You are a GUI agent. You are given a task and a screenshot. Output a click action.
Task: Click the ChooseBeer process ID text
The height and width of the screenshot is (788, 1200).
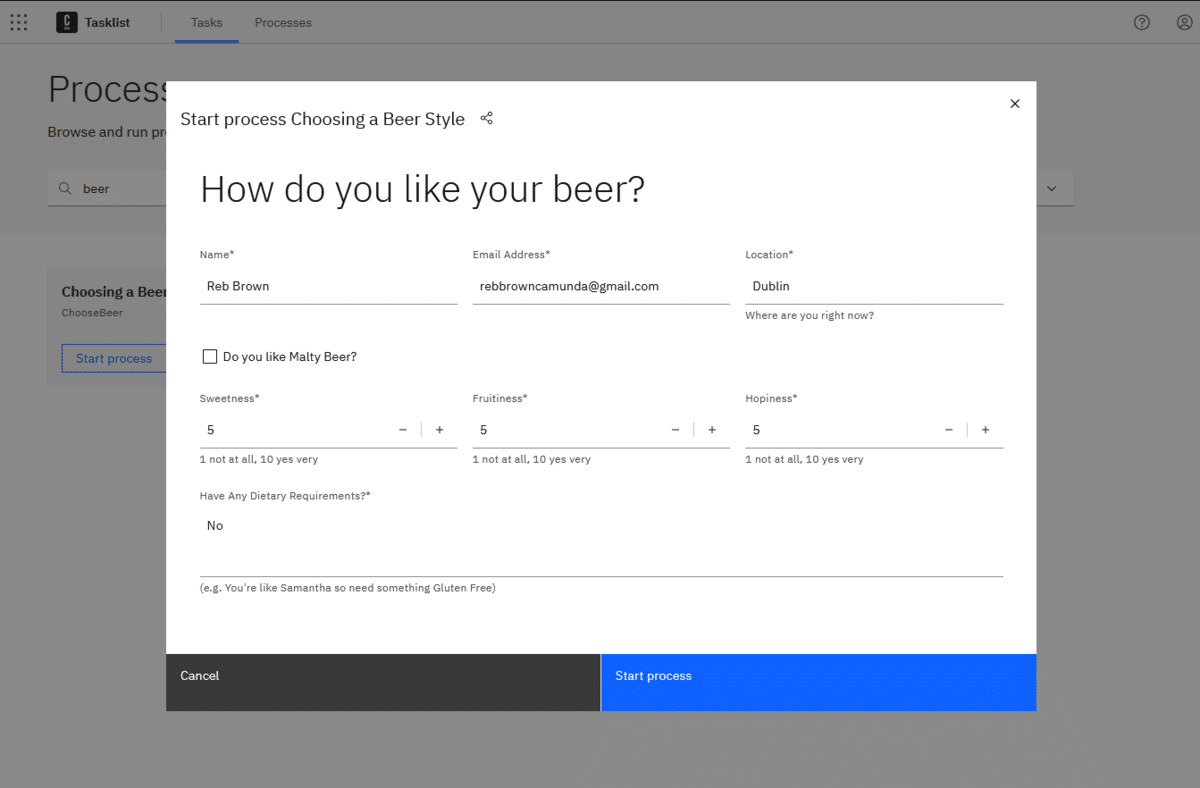(92, 313)
